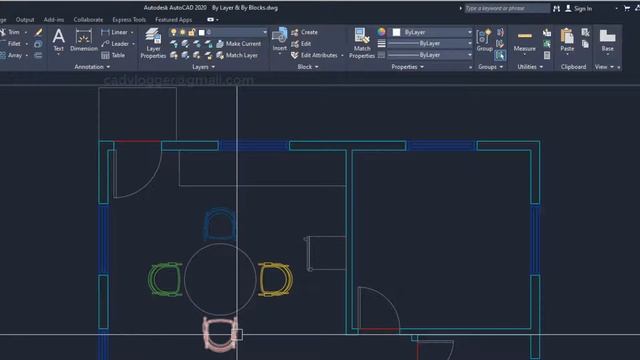This screenshot has height=360, width=640.
Task: Click the Thaw All Layers icon
Action: pos(197,55)
